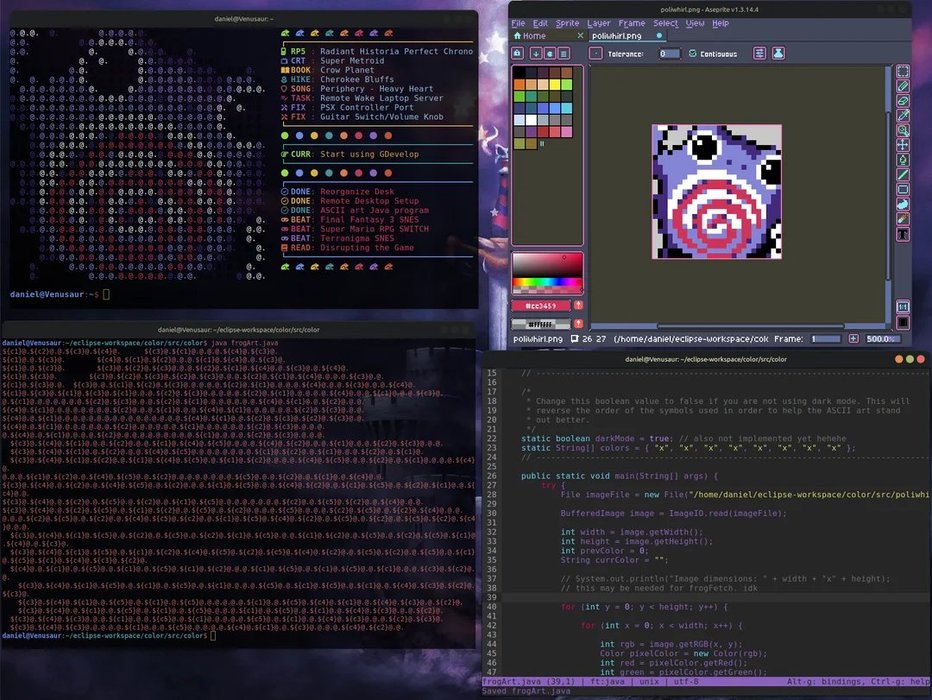Viewport: 932px width, 700px height.
Task: Click the rainbow hue slider in color picker
Action: click(547, 282)
